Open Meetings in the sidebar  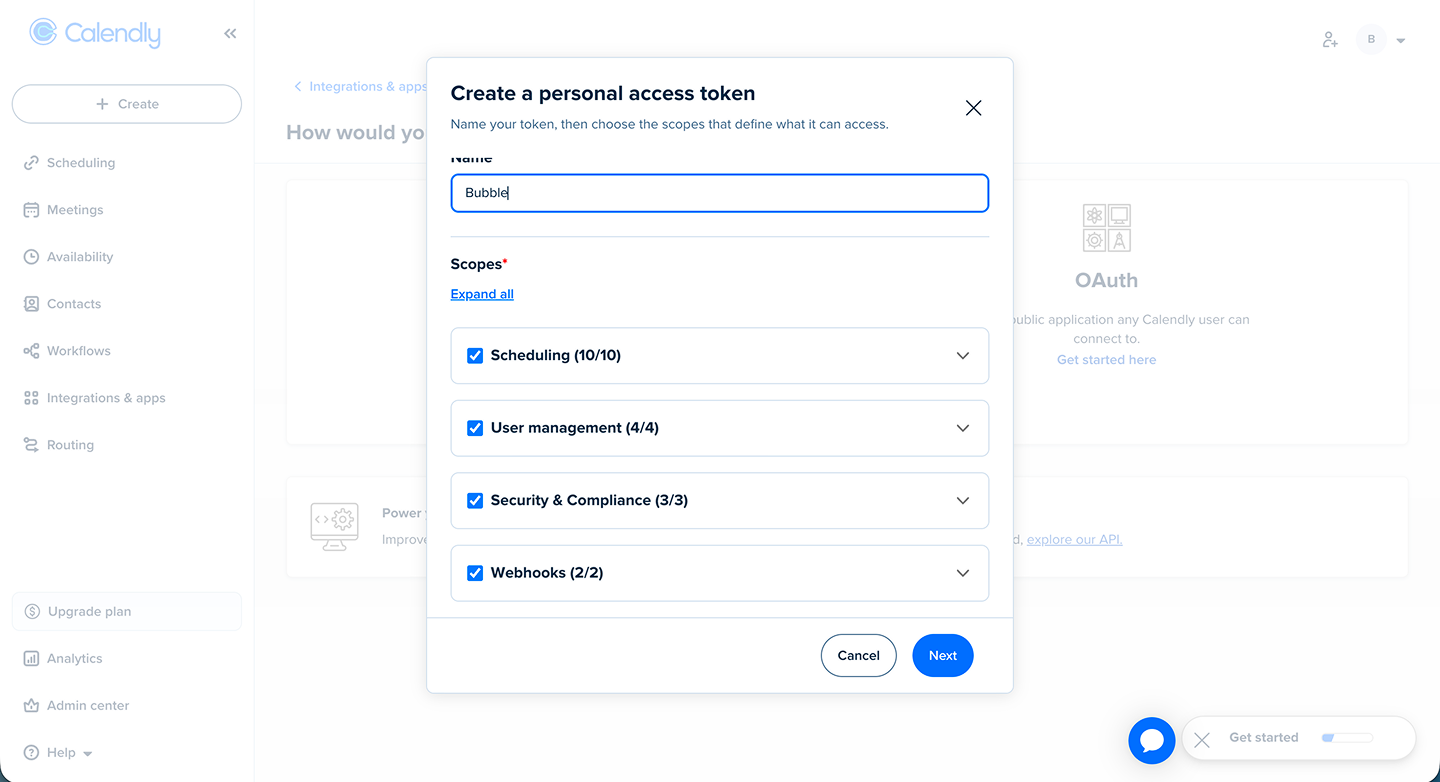pyautogui.click(x=75, y=210)
